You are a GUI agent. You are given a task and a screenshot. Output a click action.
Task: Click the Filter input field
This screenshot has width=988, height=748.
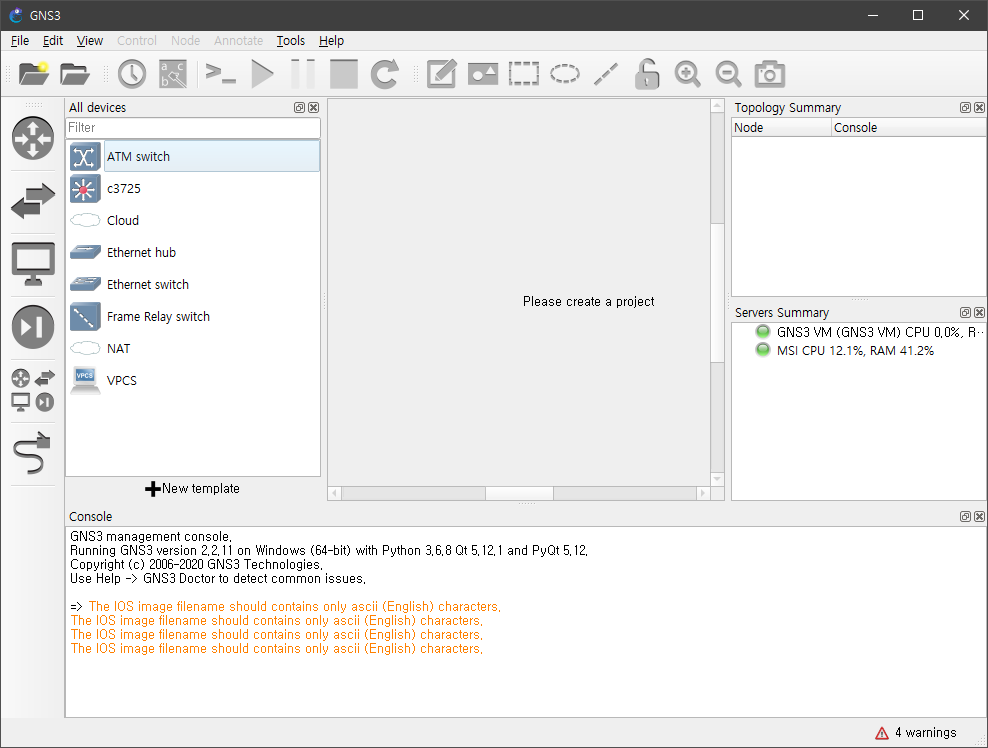point(193,128)
